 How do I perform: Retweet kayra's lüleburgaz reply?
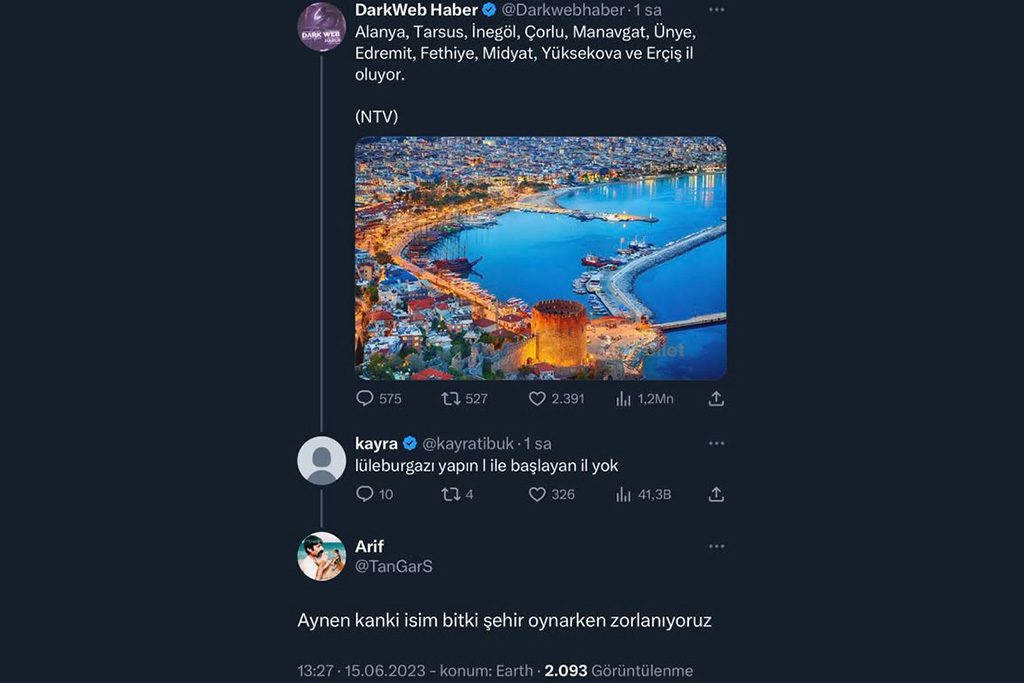pyautogui.click(x=451, y=494)
